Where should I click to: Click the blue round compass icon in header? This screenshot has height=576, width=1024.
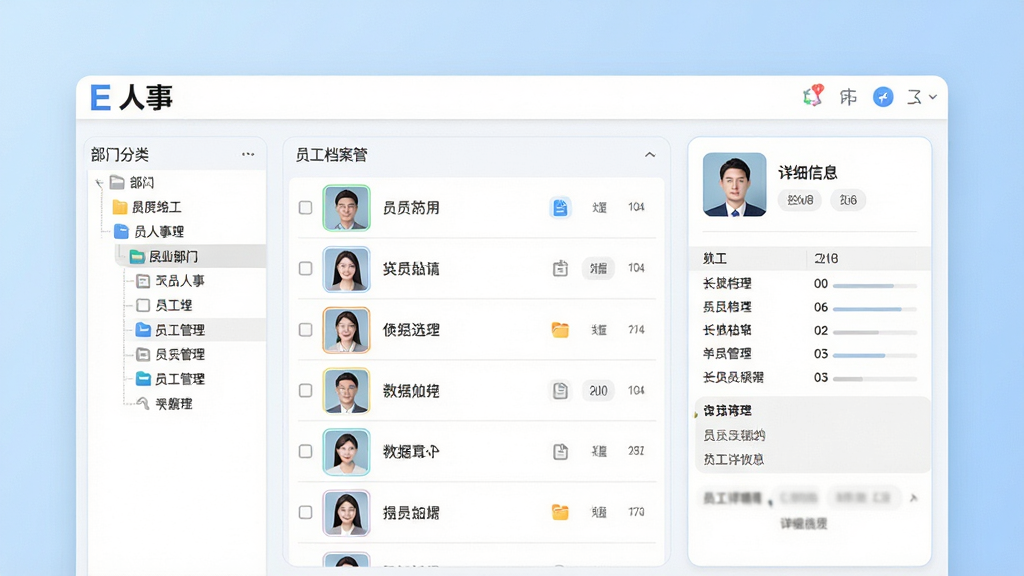click(883, 97)
